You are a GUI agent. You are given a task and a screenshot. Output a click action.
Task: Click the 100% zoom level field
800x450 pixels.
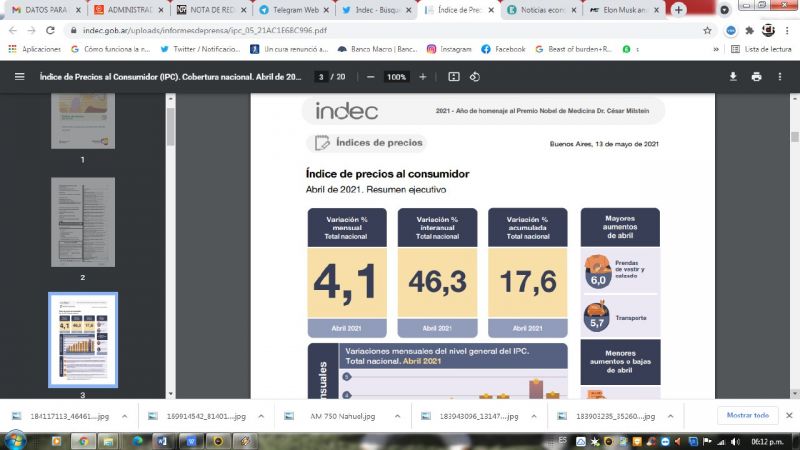[396, 77]
